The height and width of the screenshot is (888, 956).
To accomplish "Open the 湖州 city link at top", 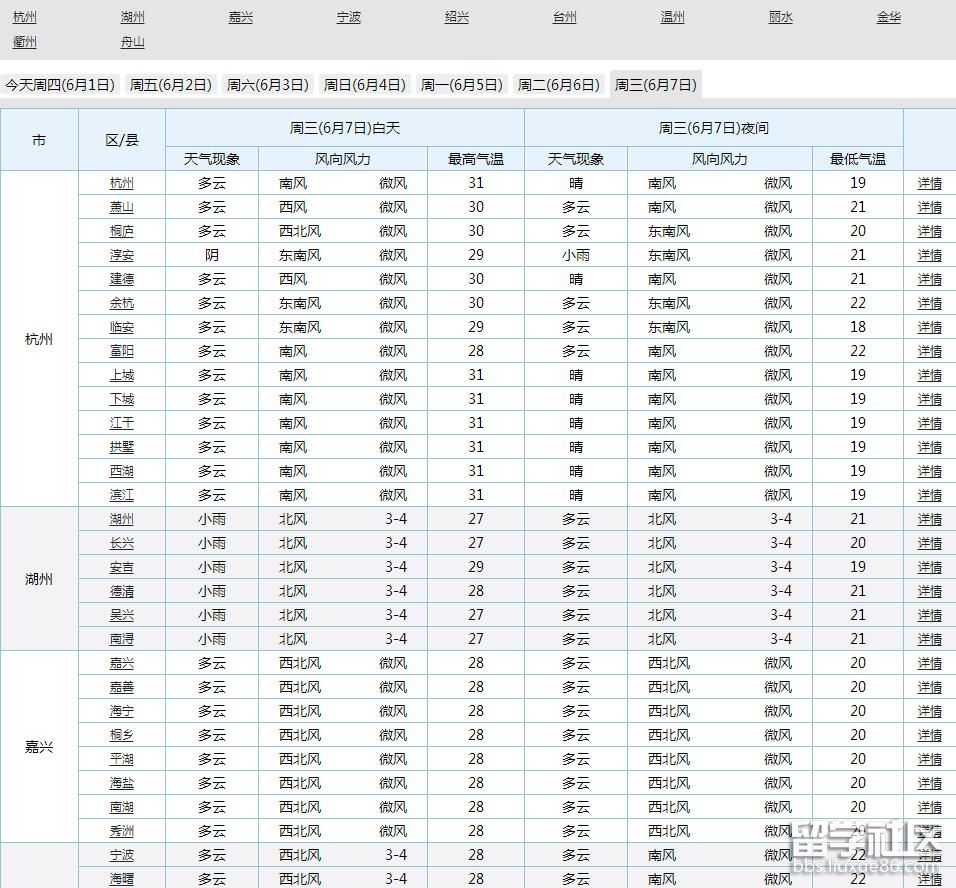I will click(x=132, y=17).
